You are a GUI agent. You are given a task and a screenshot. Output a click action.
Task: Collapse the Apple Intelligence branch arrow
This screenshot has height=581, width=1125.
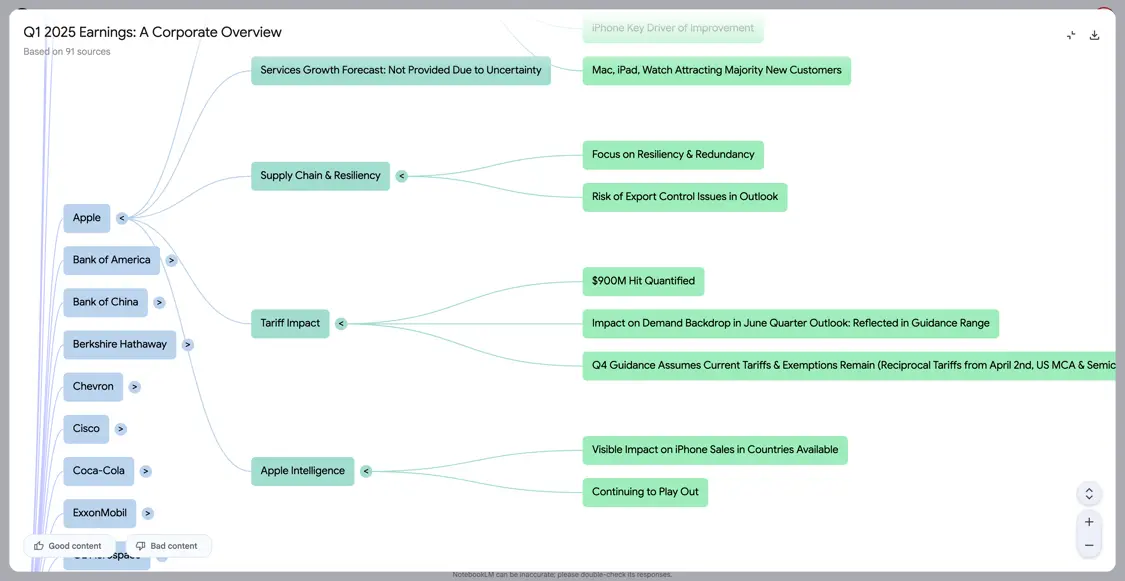366,471
